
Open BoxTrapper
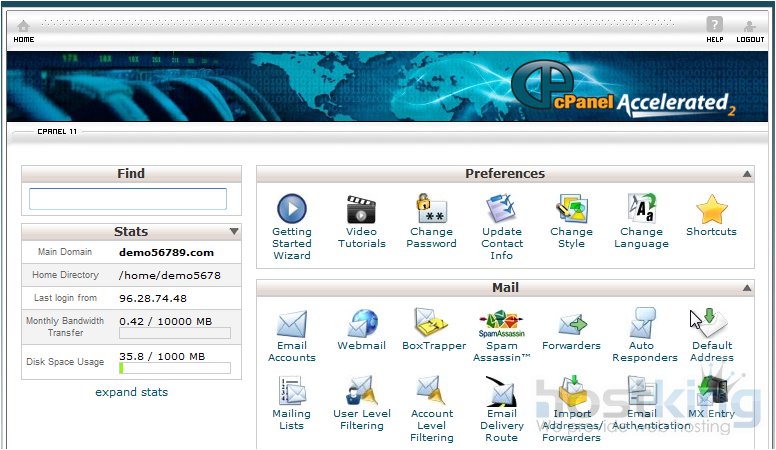[x=433, y=323]
